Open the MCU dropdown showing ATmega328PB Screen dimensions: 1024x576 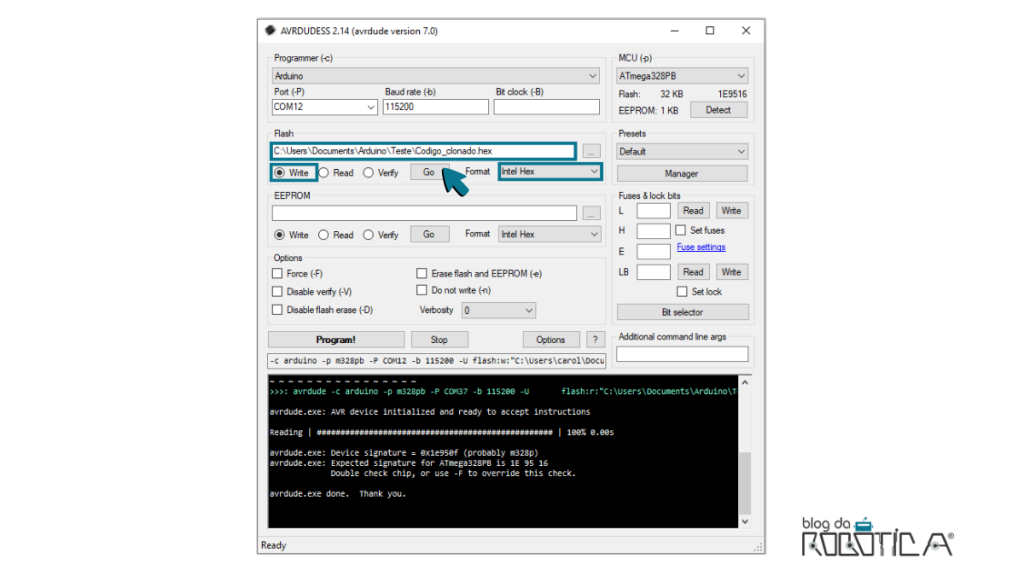pos(681,76)
